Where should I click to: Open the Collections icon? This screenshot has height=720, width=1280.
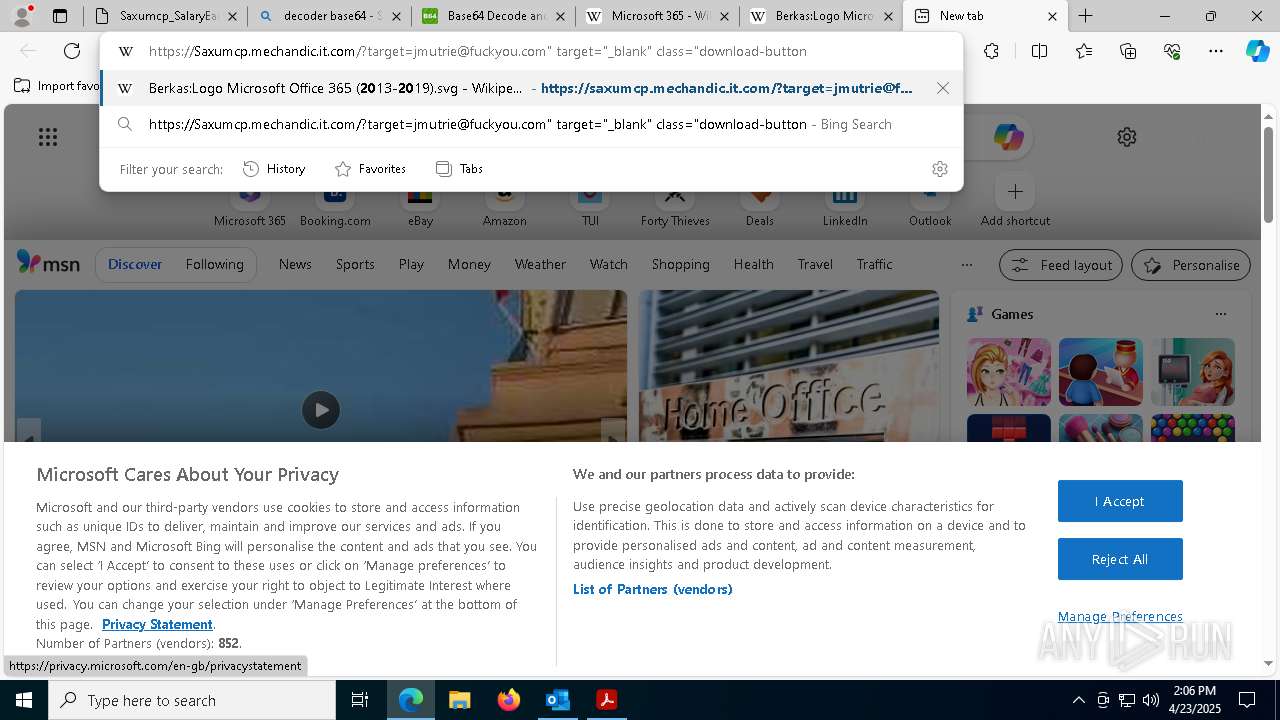(1128, 51)
